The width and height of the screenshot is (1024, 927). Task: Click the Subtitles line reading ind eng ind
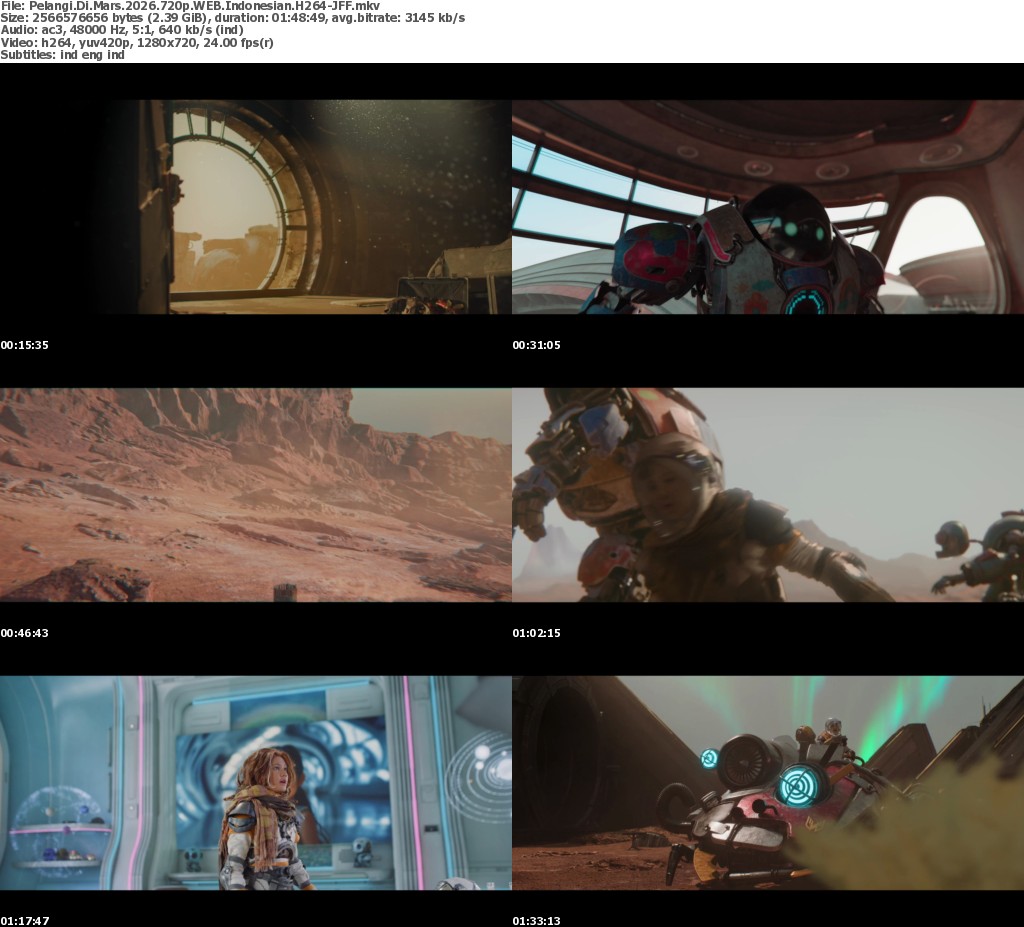(x=62, y=55)
